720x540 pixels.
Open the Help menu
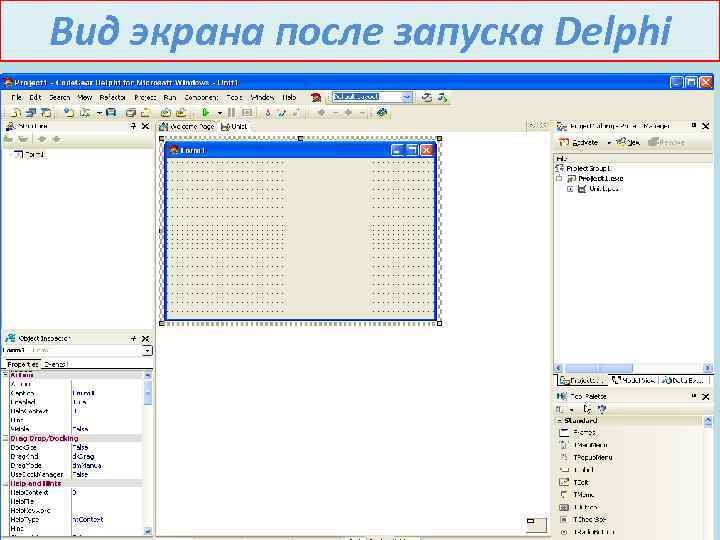(289, 97)
